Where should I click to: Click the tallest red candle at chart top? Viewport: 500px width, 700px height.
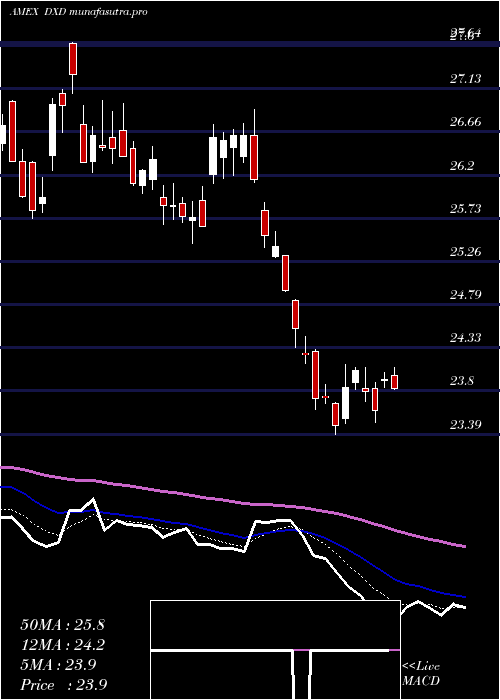73,59
